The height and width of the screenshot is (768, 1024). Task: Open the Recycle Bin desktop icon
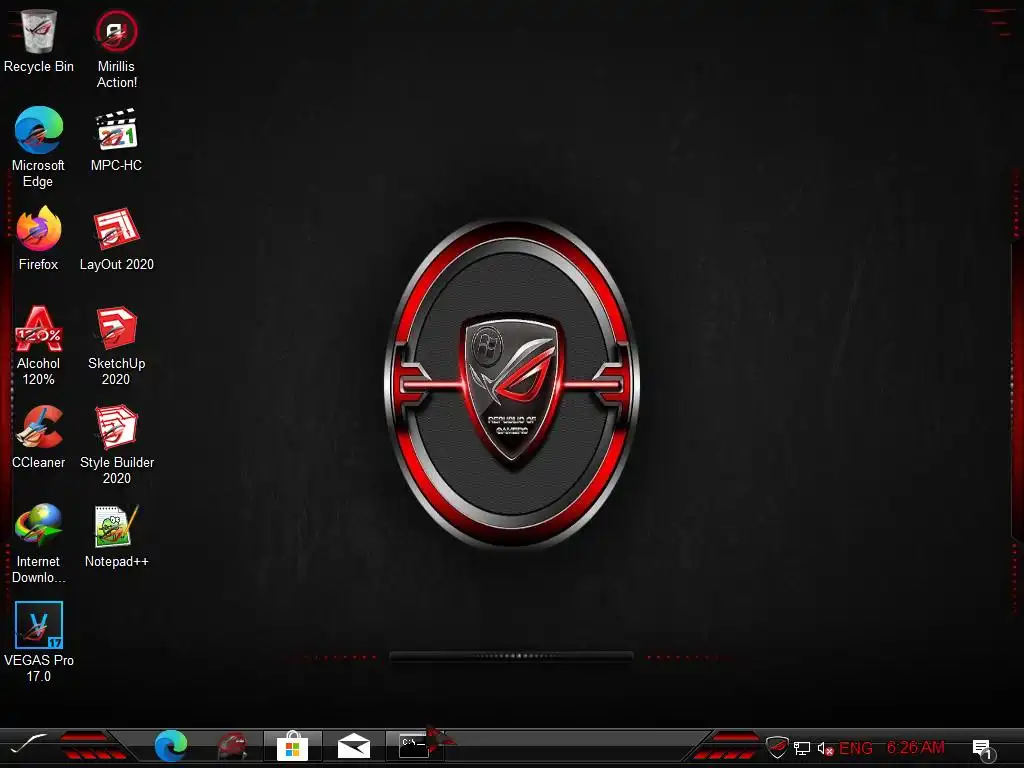[x=39, y=42]
